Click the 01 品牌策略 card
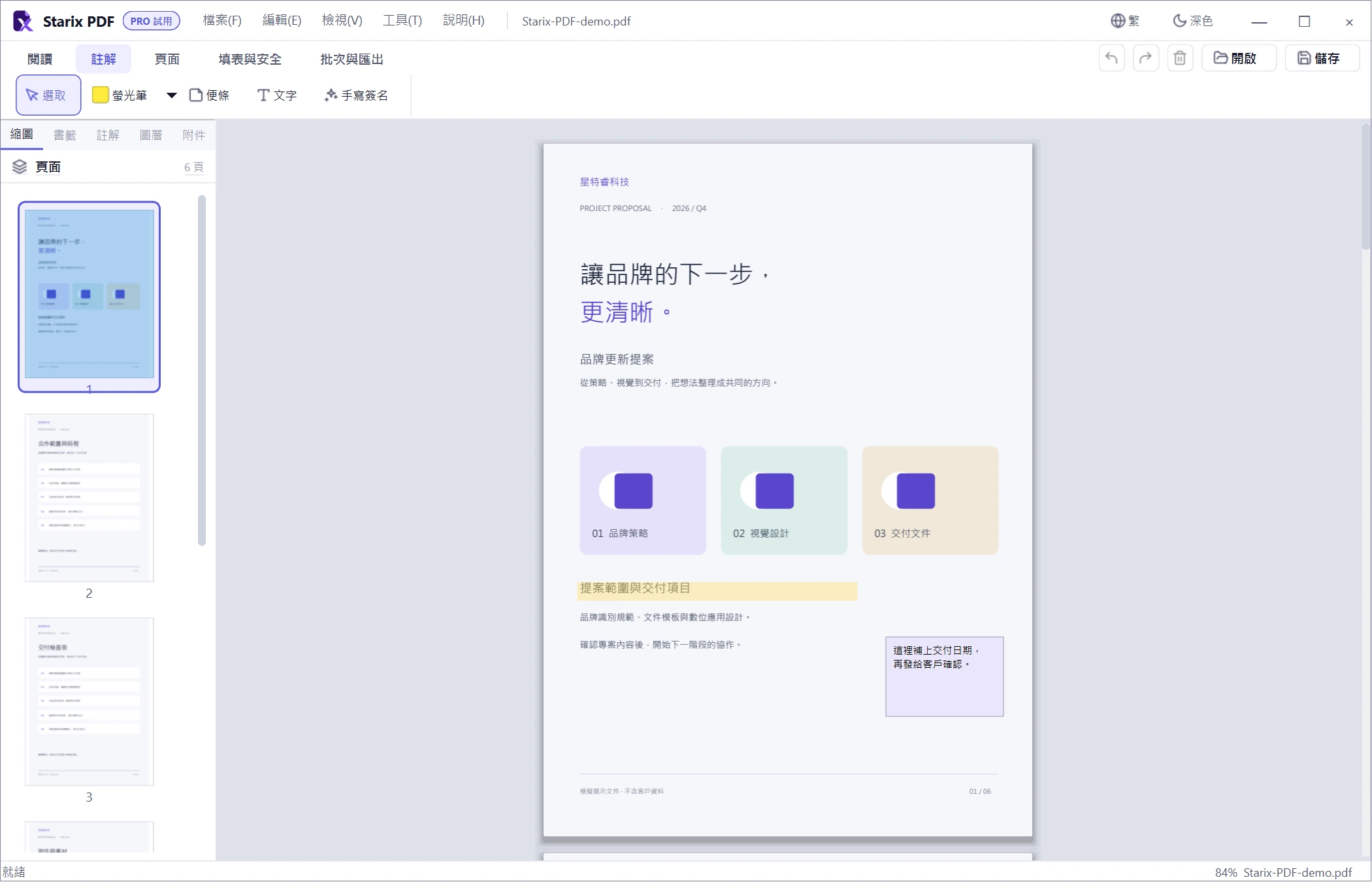 point(643,501)
